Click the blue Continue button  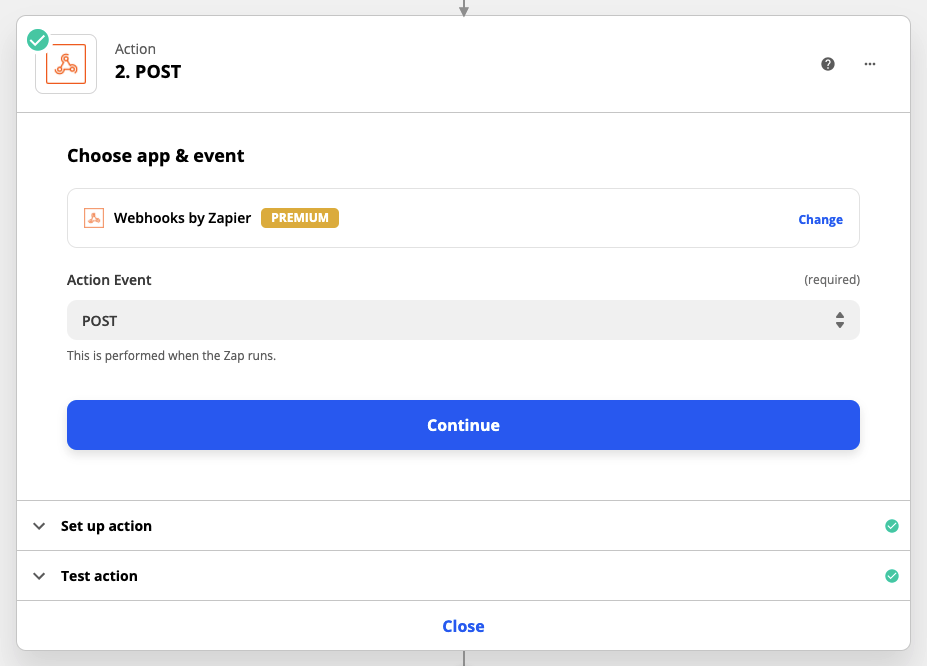[x=463, y=425]
